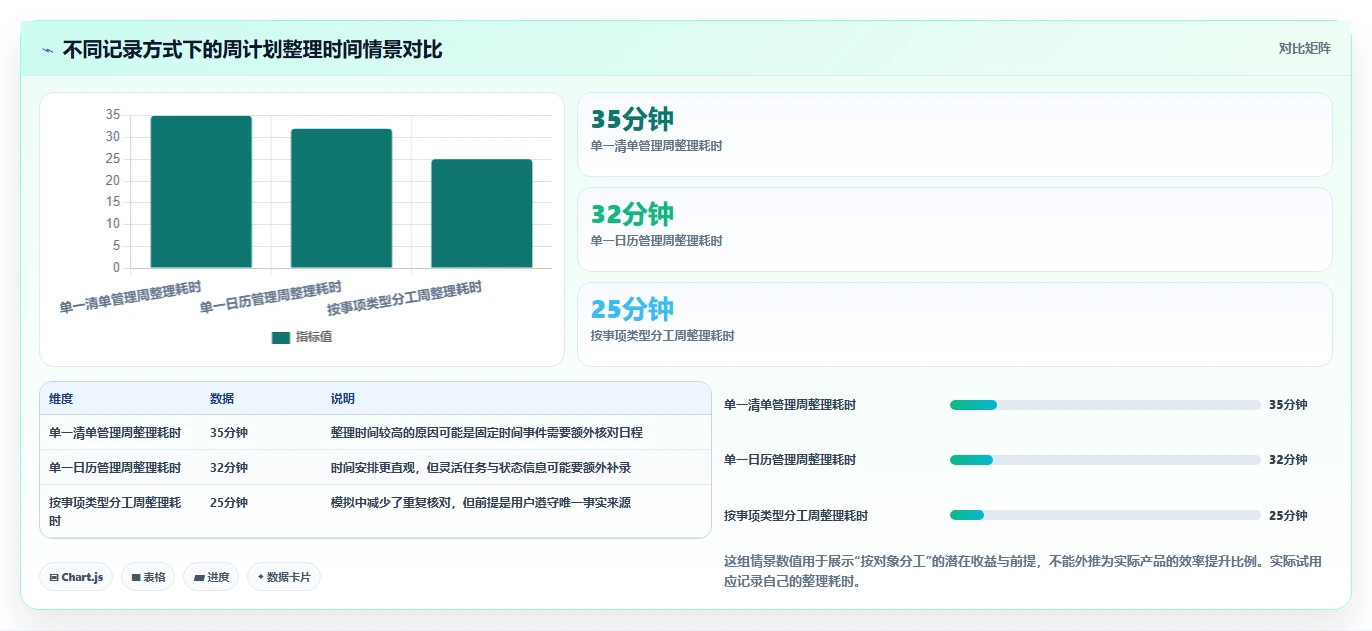Click description starting 整理时间较高的原因
Viewport: 1372px width, 631px height.
487,433
